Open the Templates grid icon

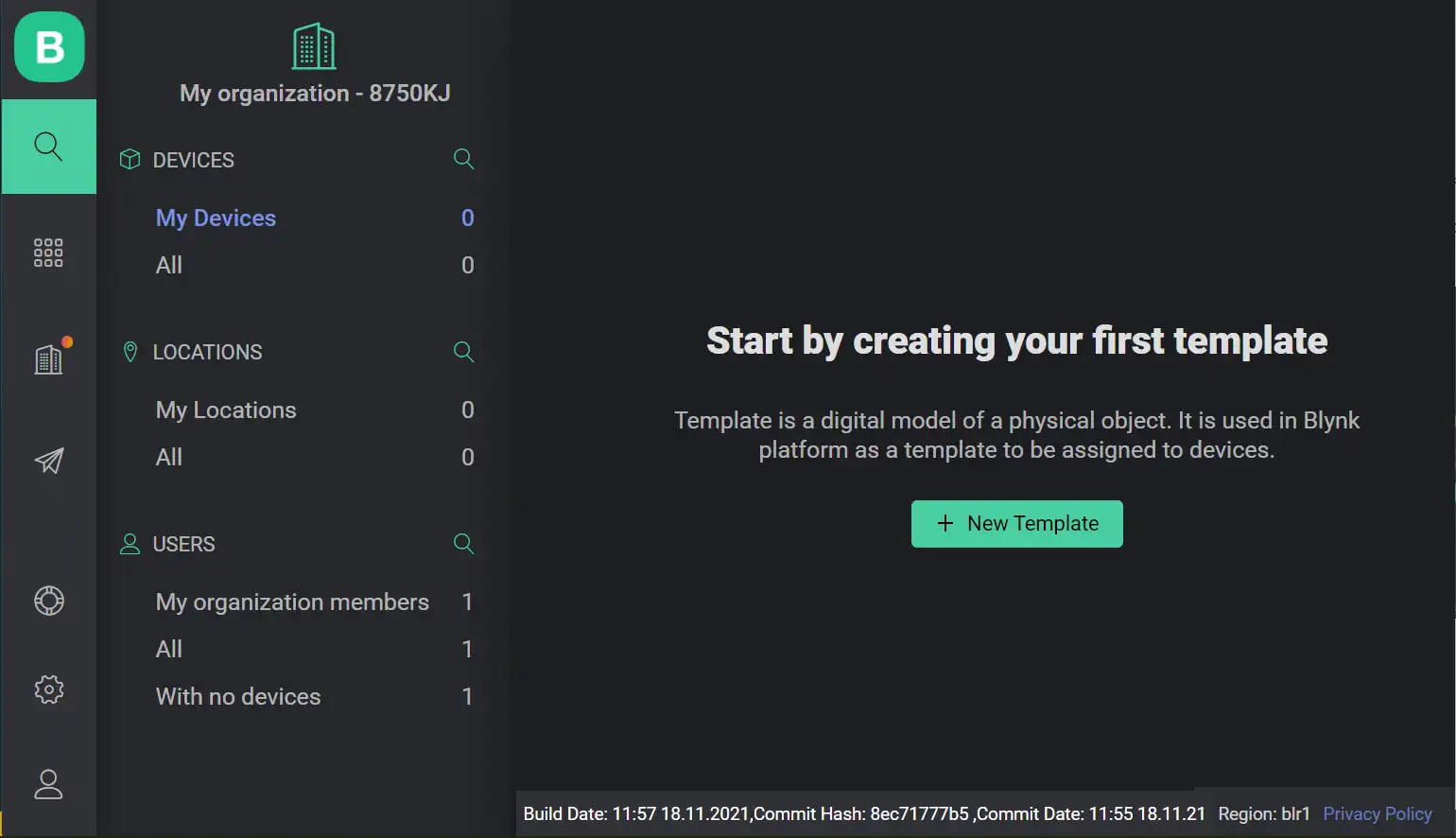pos(48,253)
